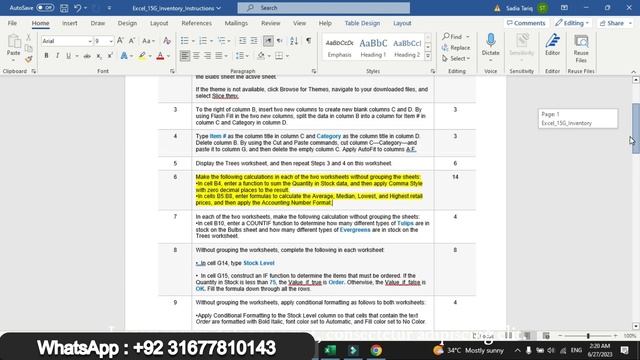This screenshot has height=360, width=640.
Task: Open the File menu tab
Action: pyautogui.click(x=12, y=23)
